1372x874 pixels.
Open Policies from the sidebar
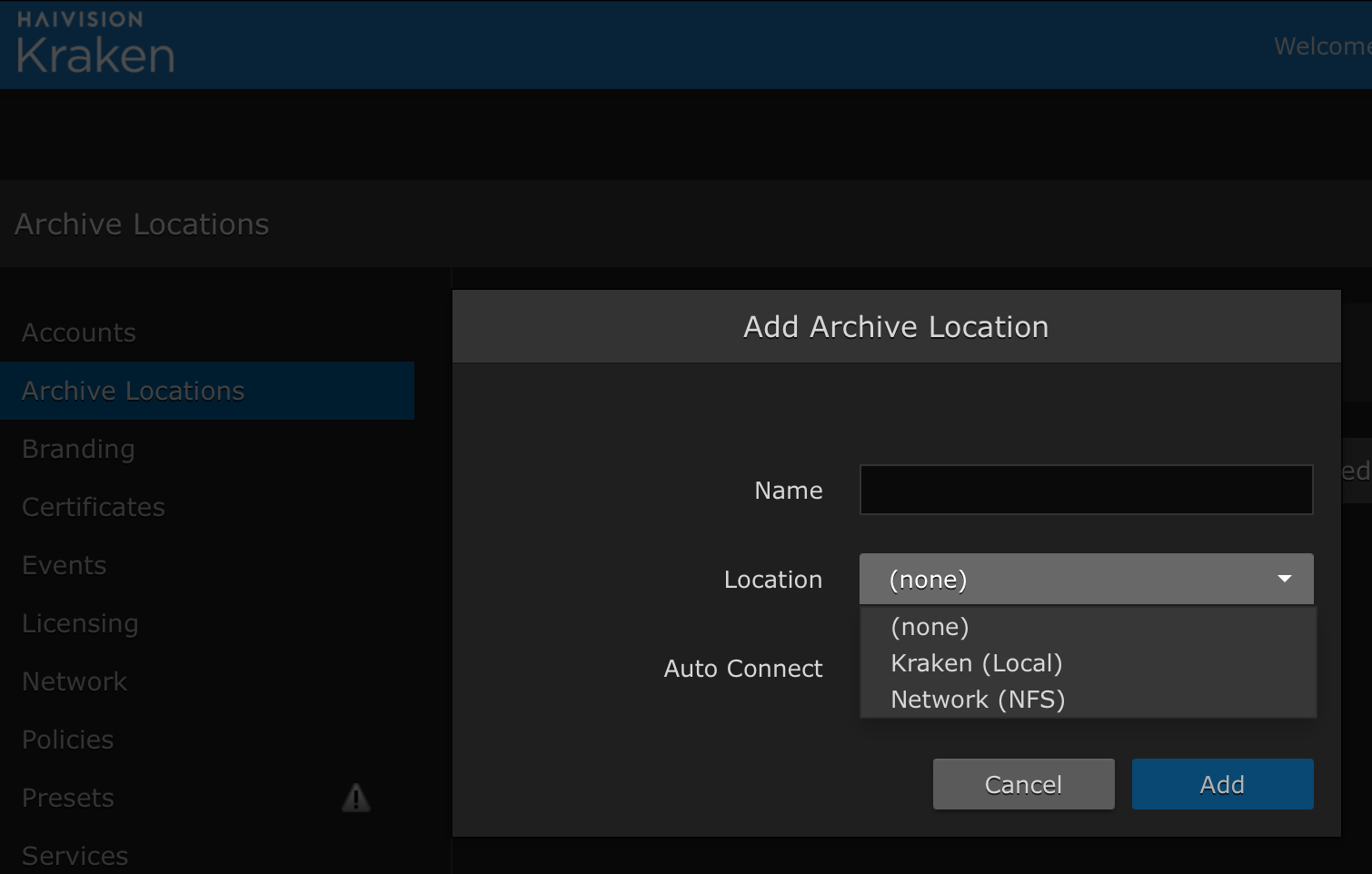68,740
